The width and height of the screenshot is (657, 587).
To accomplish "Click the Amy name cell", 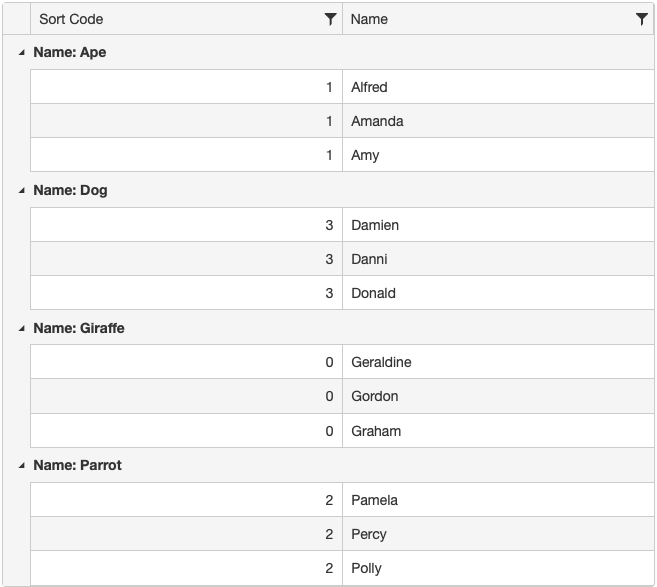I will pos(498,155).
